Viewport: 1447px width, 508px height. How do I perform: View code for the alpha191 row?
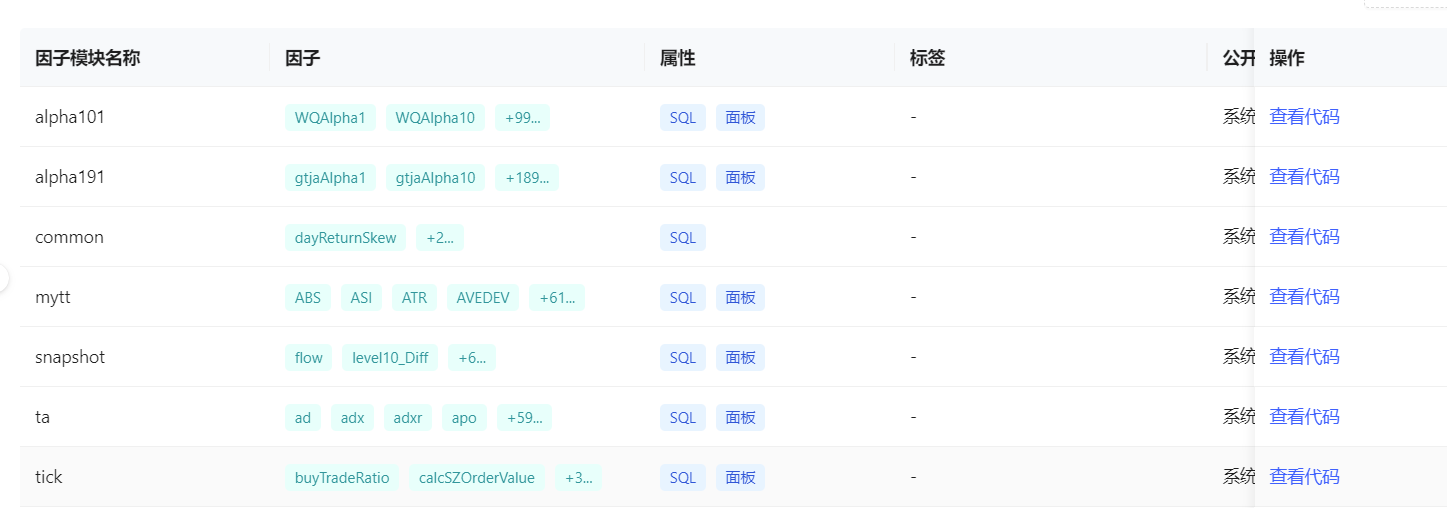(x=1304, y=177)
